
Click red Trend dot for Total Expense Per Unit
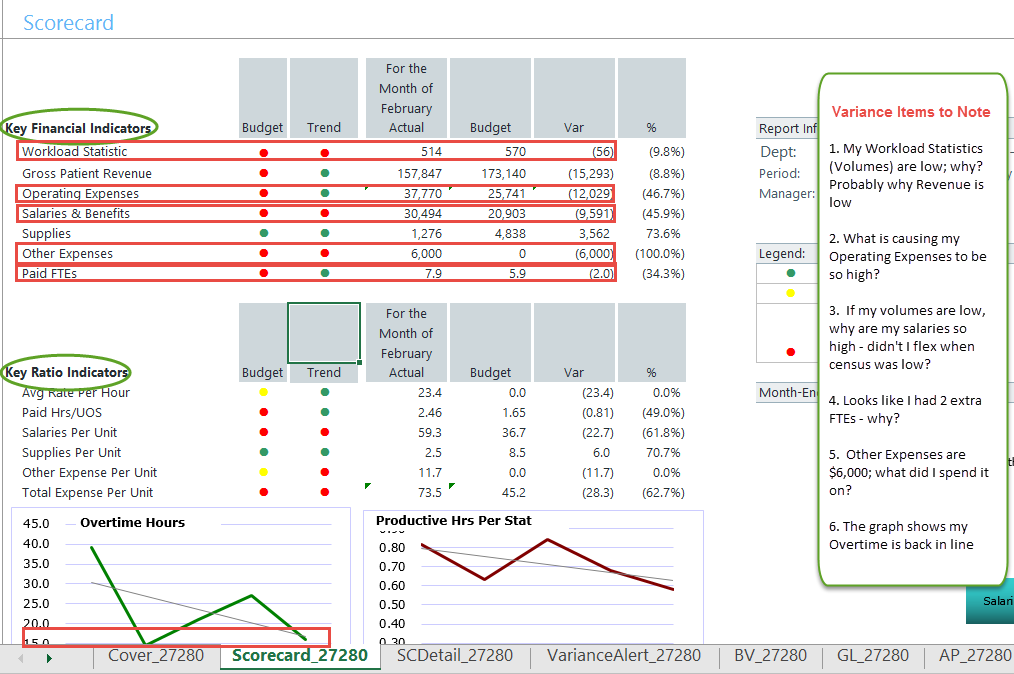324,493
